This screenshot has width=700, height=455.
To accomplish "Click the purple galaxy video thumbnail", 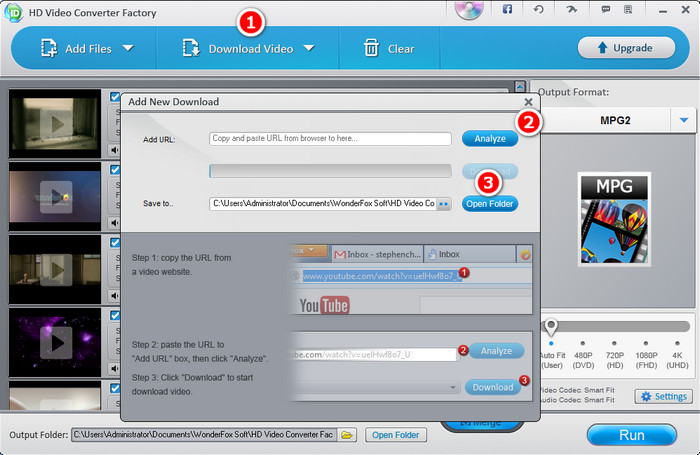I will (55, 342).
